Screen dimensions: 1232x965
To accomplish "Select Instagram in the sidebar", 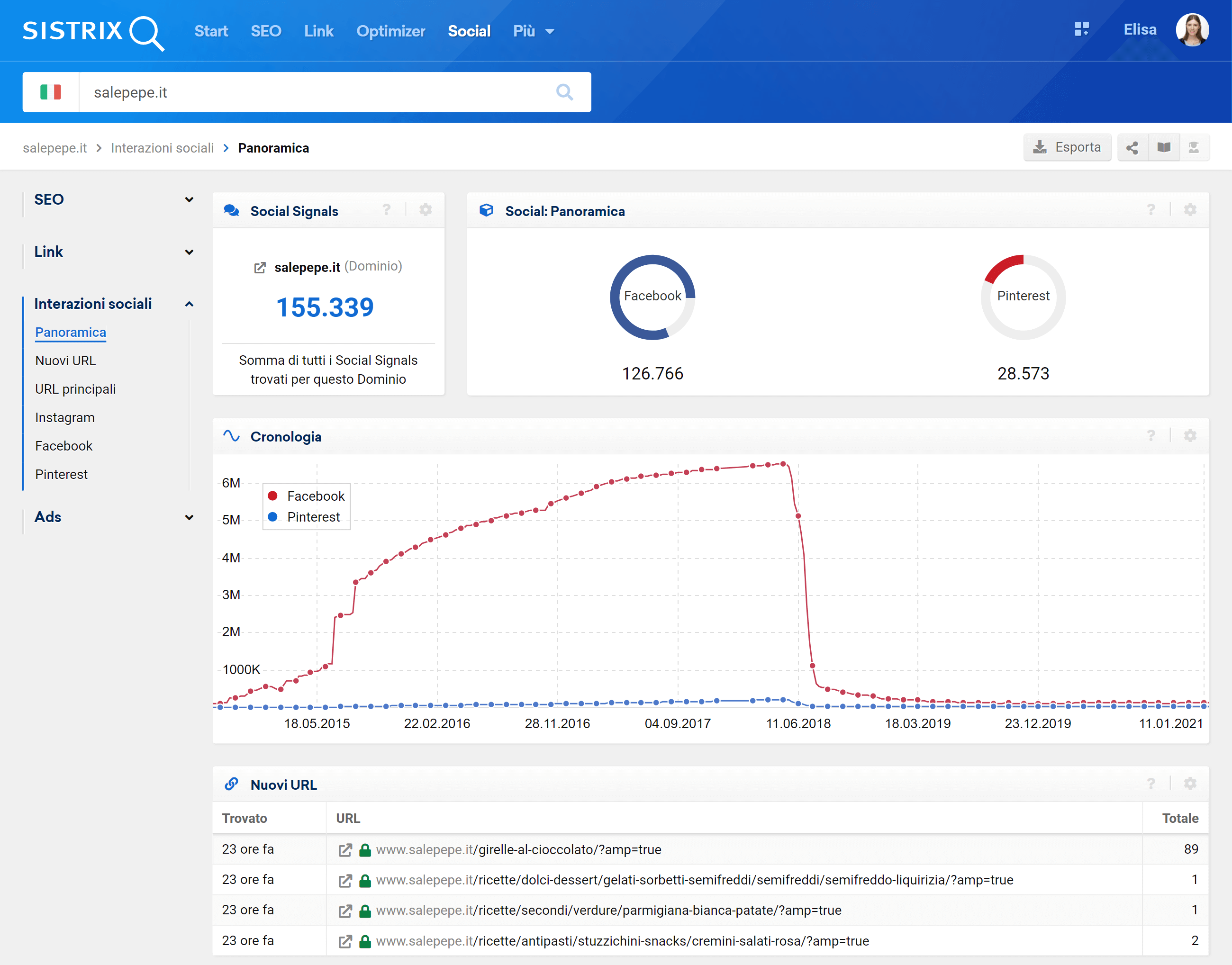I will pos(65,417).
